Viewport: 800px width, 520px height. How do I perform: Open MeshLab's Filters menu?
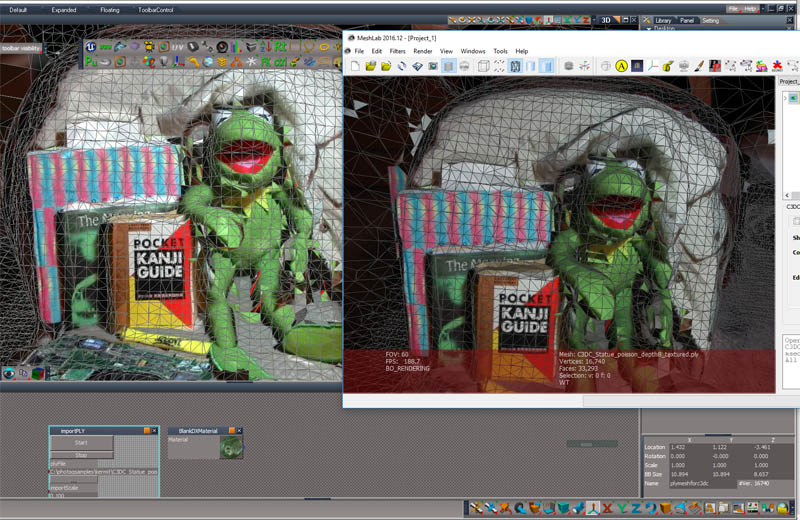(397, 51)
